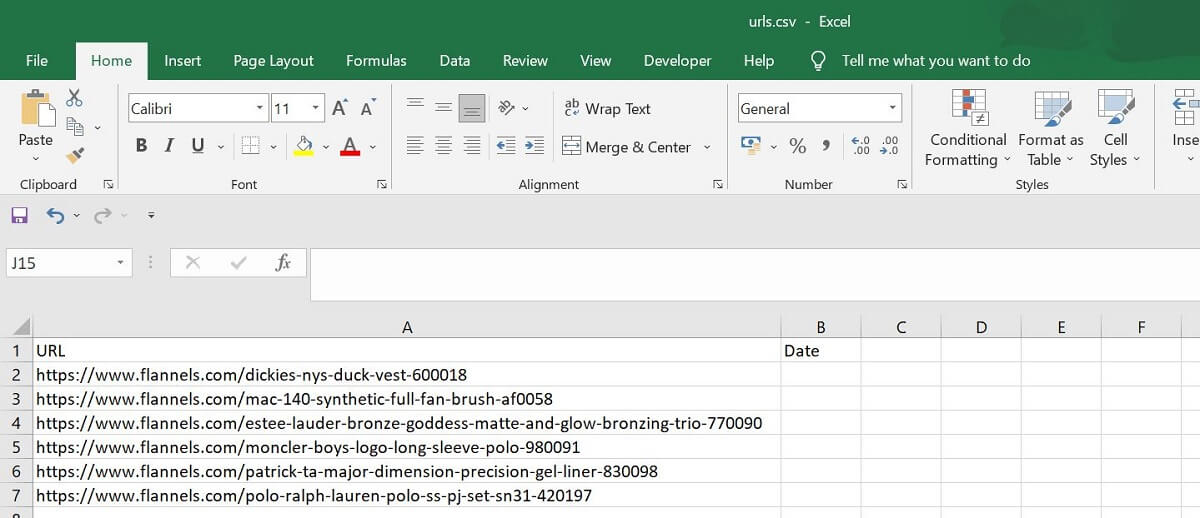Save workbook from Quick Access Toolbar

19,215
